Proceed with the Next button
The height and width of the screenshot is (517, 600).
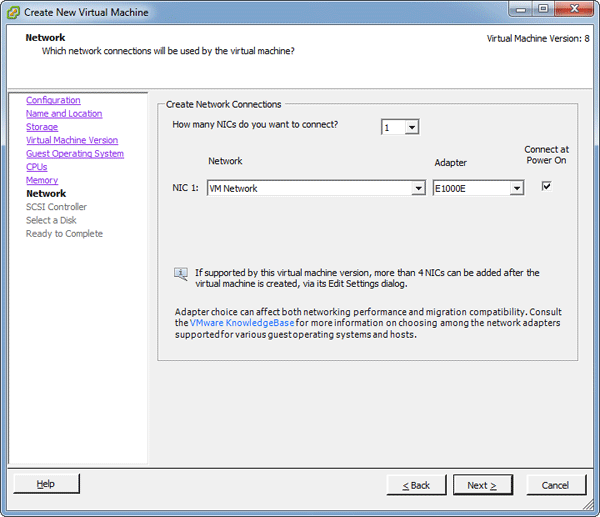(x=482, y=485)
